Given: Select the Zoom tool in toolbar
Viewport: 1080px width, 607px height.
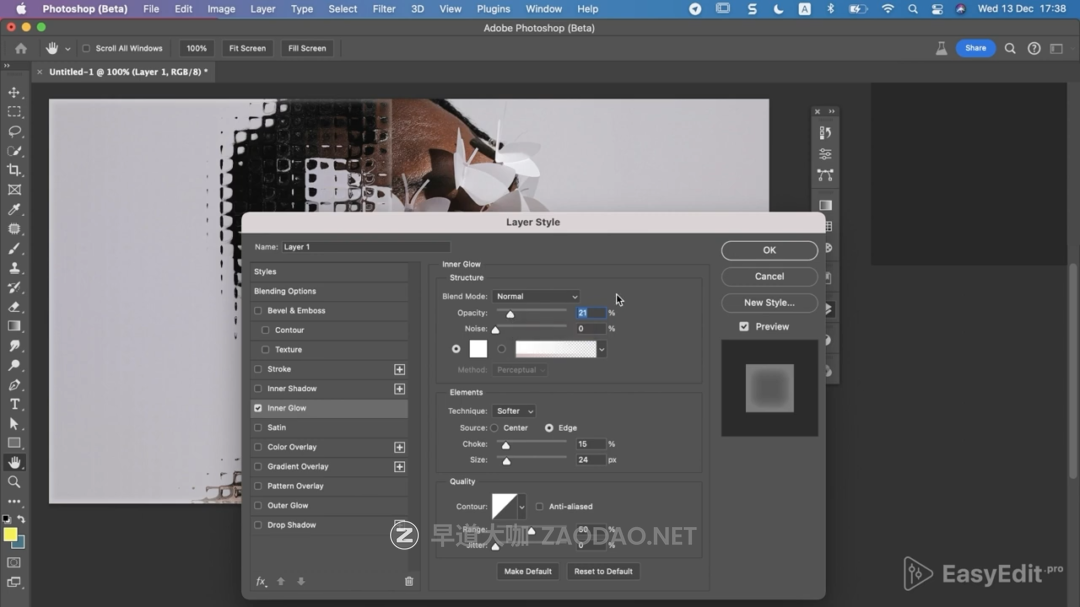Looking at the screenshot, I should [14, 482].
